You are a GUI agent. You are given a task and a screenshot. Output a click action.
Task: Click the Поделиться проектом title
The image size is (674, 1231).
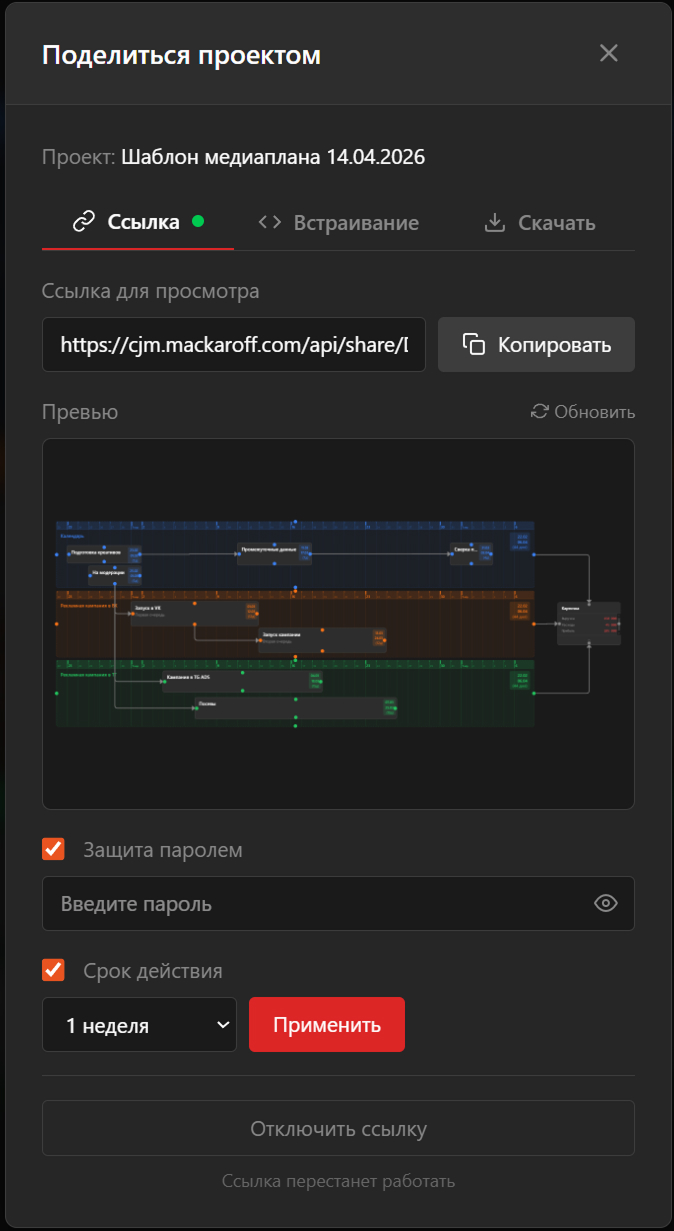pyautogui.click(x=181, y=55)
